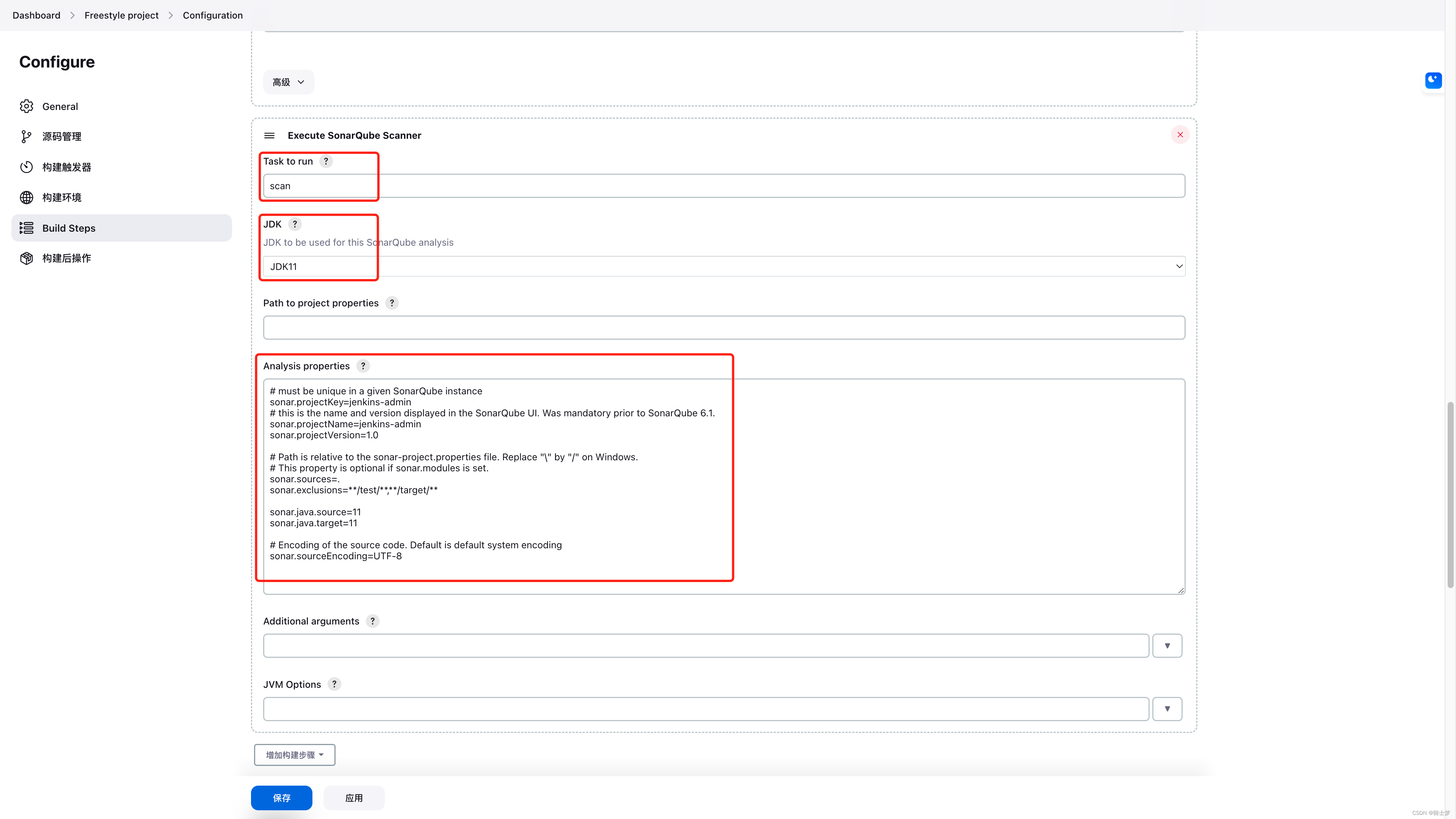Go to 构建触发器 section
This screenshot has height=819, width=1456.
[x=121, y=167]
